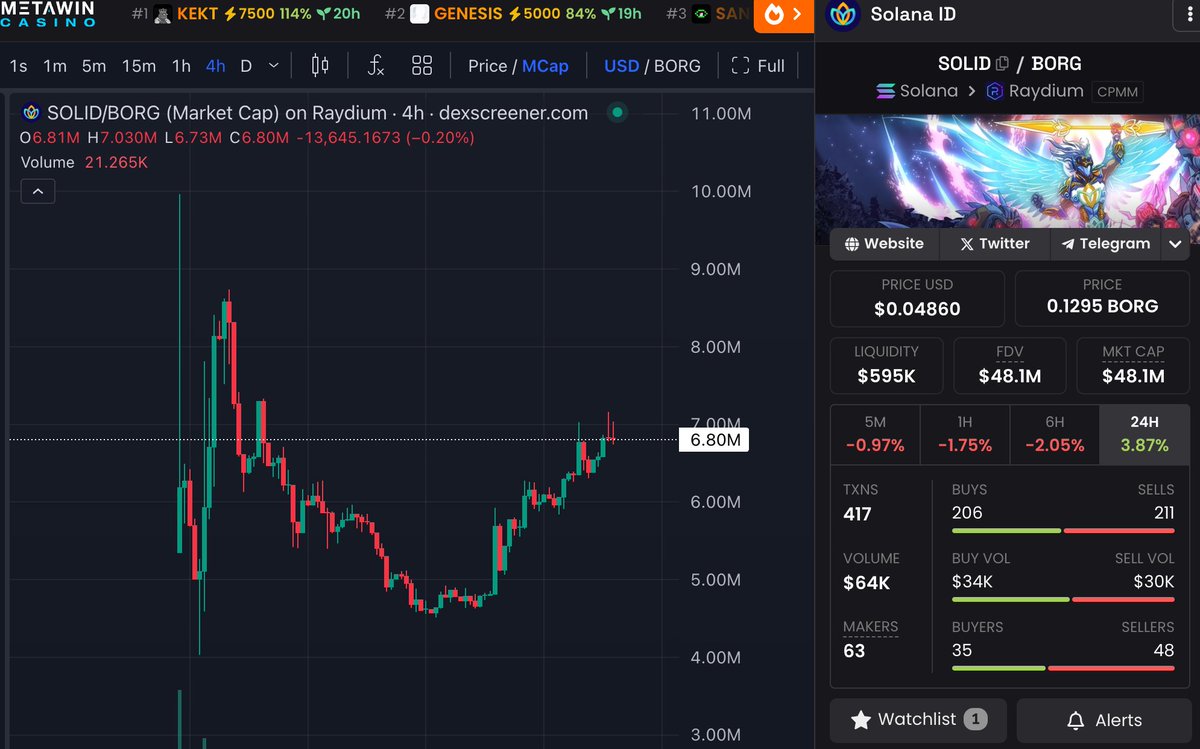Click the Metawin Casino logo
The image size is (1200, 749).
pyautogui.click(x=48, y=15)
